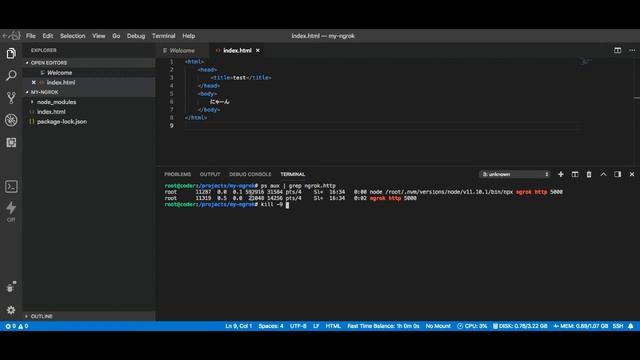
Task: Change indentation via Spaces: 4
Action: click(271, 326)
